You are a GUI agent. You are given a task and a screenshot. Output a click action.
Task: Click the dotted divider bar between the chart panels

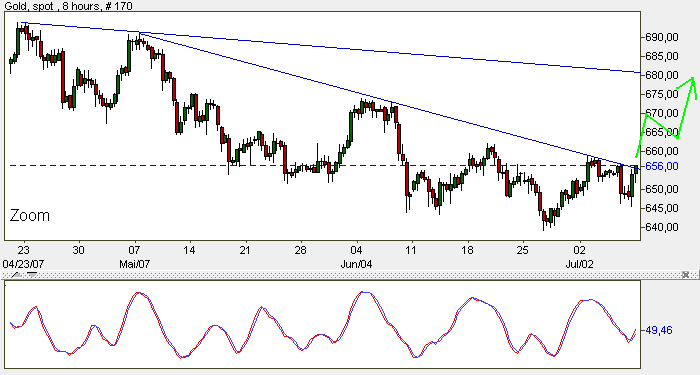[350, 275]
